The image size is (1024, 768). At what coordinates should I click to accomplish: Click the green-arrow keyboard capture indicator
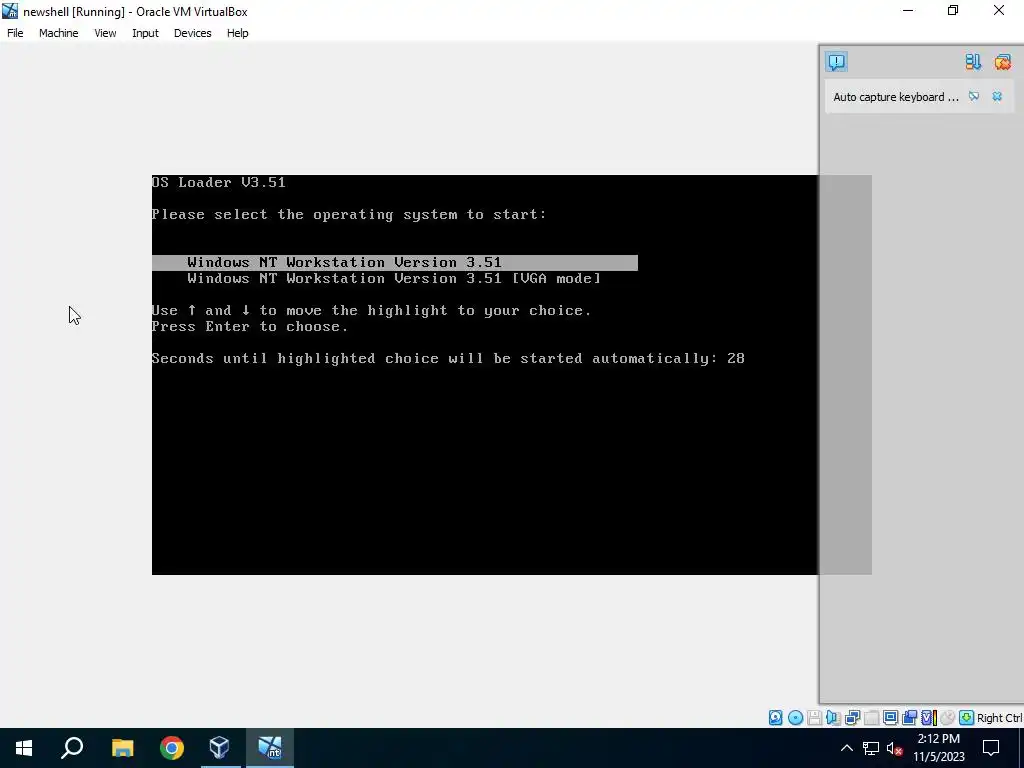click(967, 718)
